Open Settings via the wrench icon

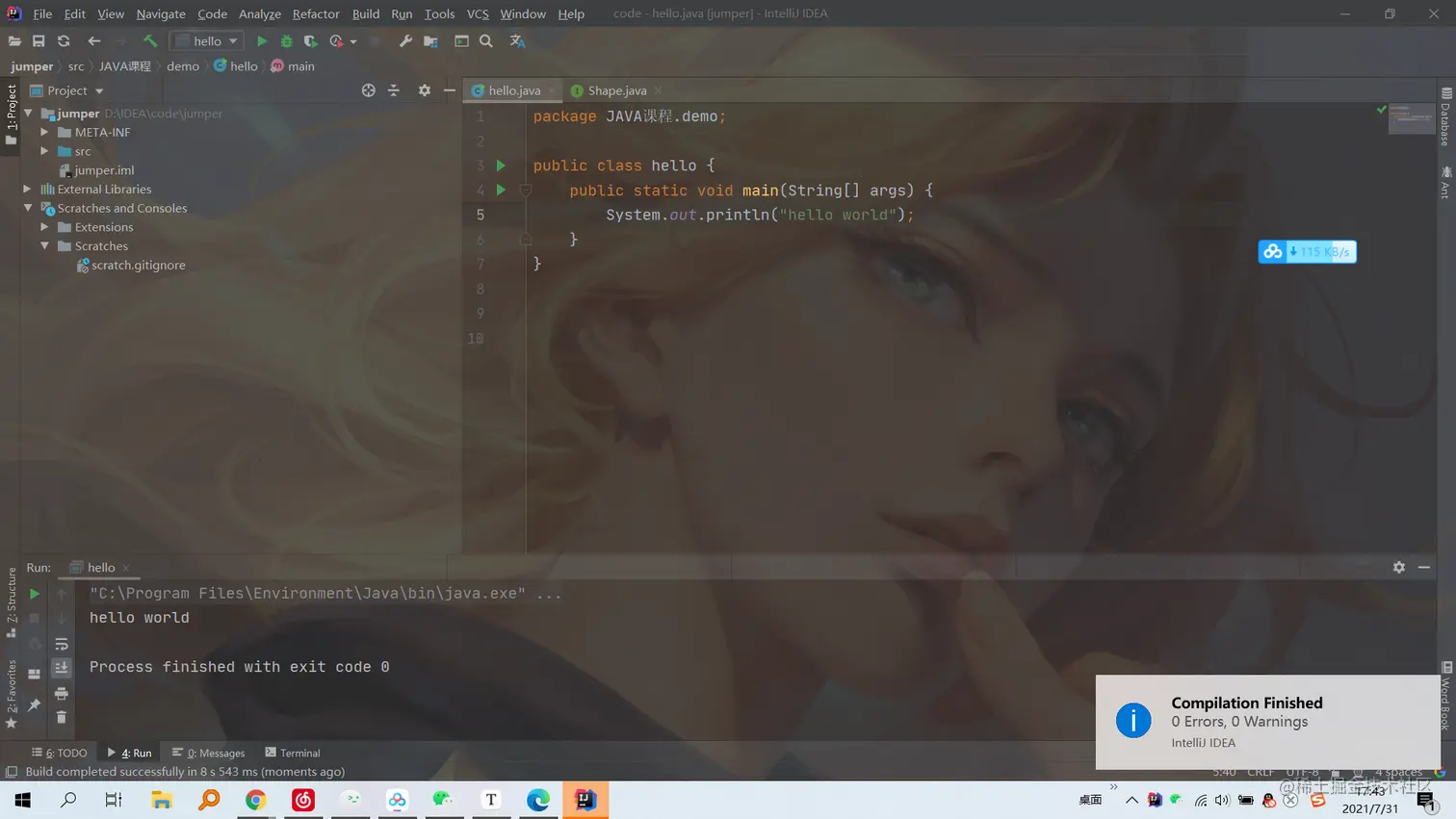(405, 40)
